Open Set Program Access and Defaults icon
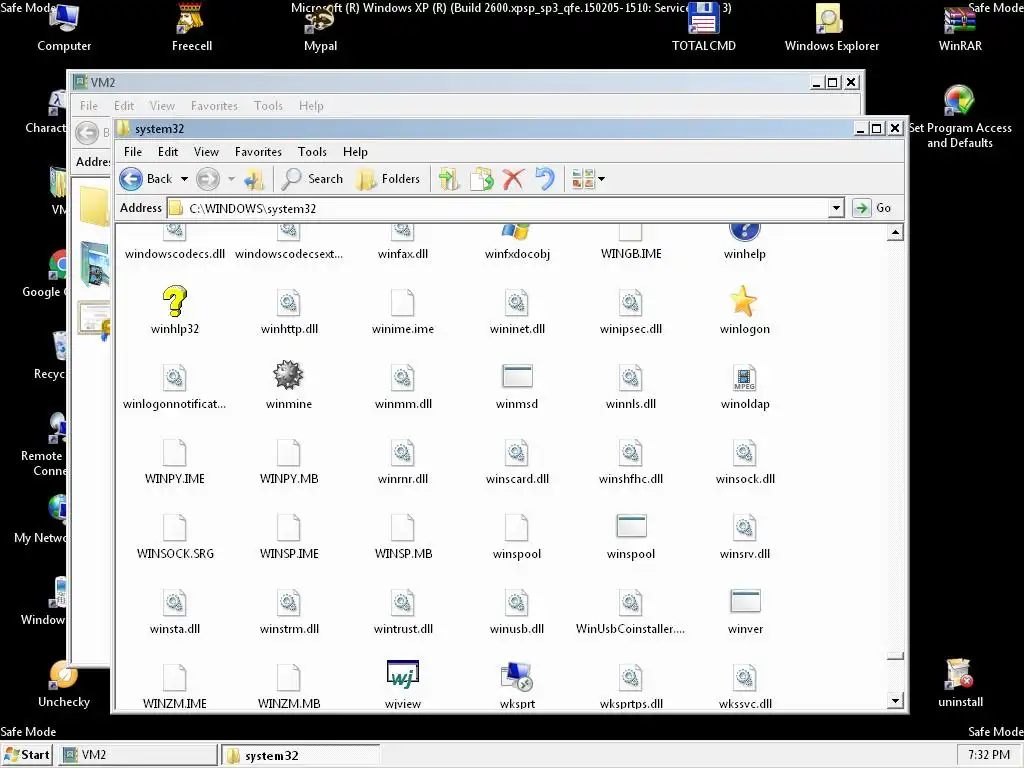The width and height of the screenshot is (1024, 768). pyautogui.click(x=959, y=118)
